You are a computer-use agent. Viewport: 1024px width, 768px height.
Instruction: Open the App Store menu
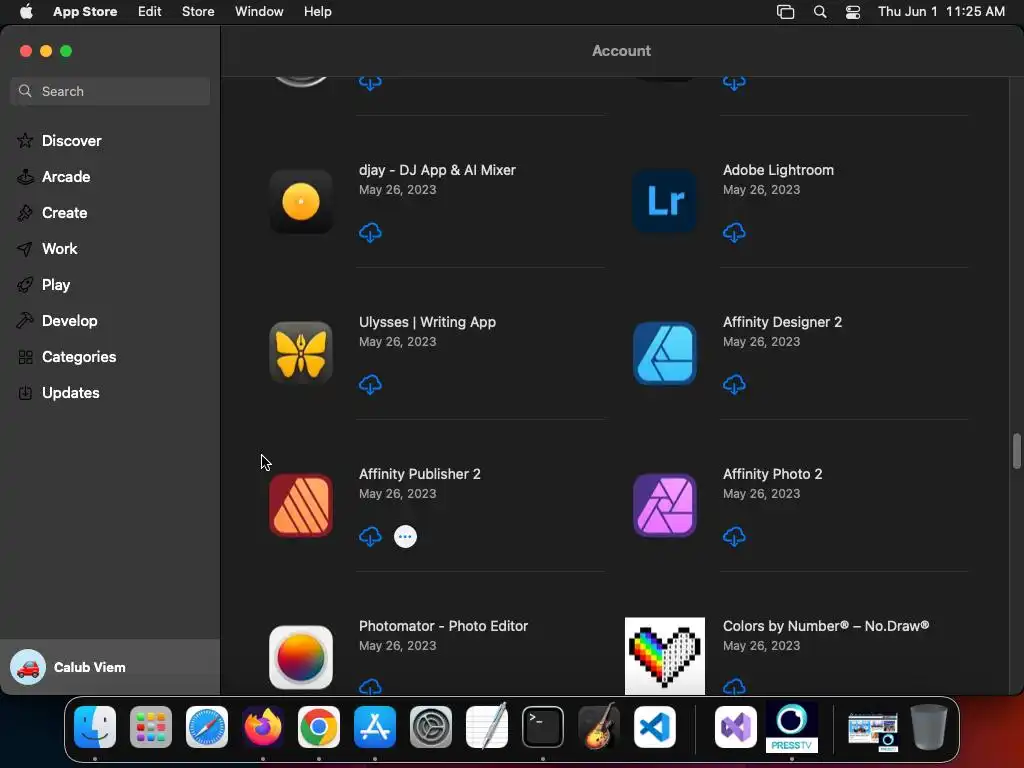click(x=85, y=11)
